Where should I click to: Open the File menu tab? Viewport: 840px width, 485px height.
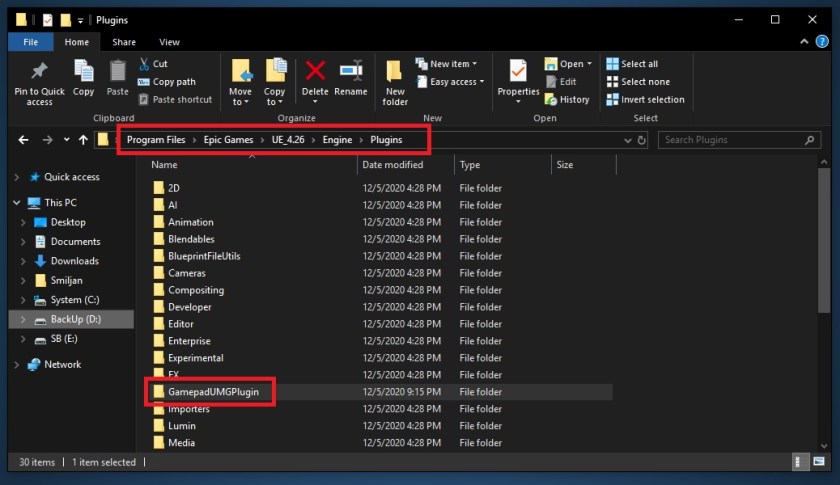coord(31,42)
